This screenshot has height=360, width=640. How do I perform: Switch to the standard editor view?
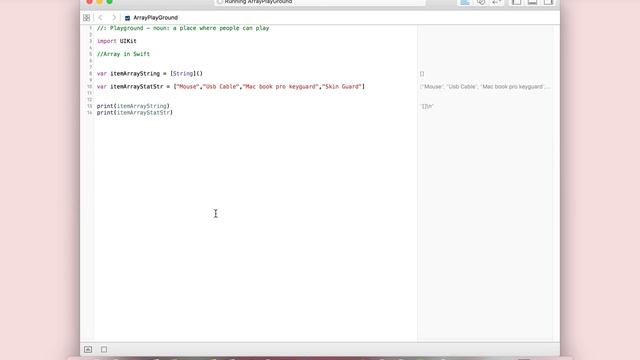(x=464, y=2)
